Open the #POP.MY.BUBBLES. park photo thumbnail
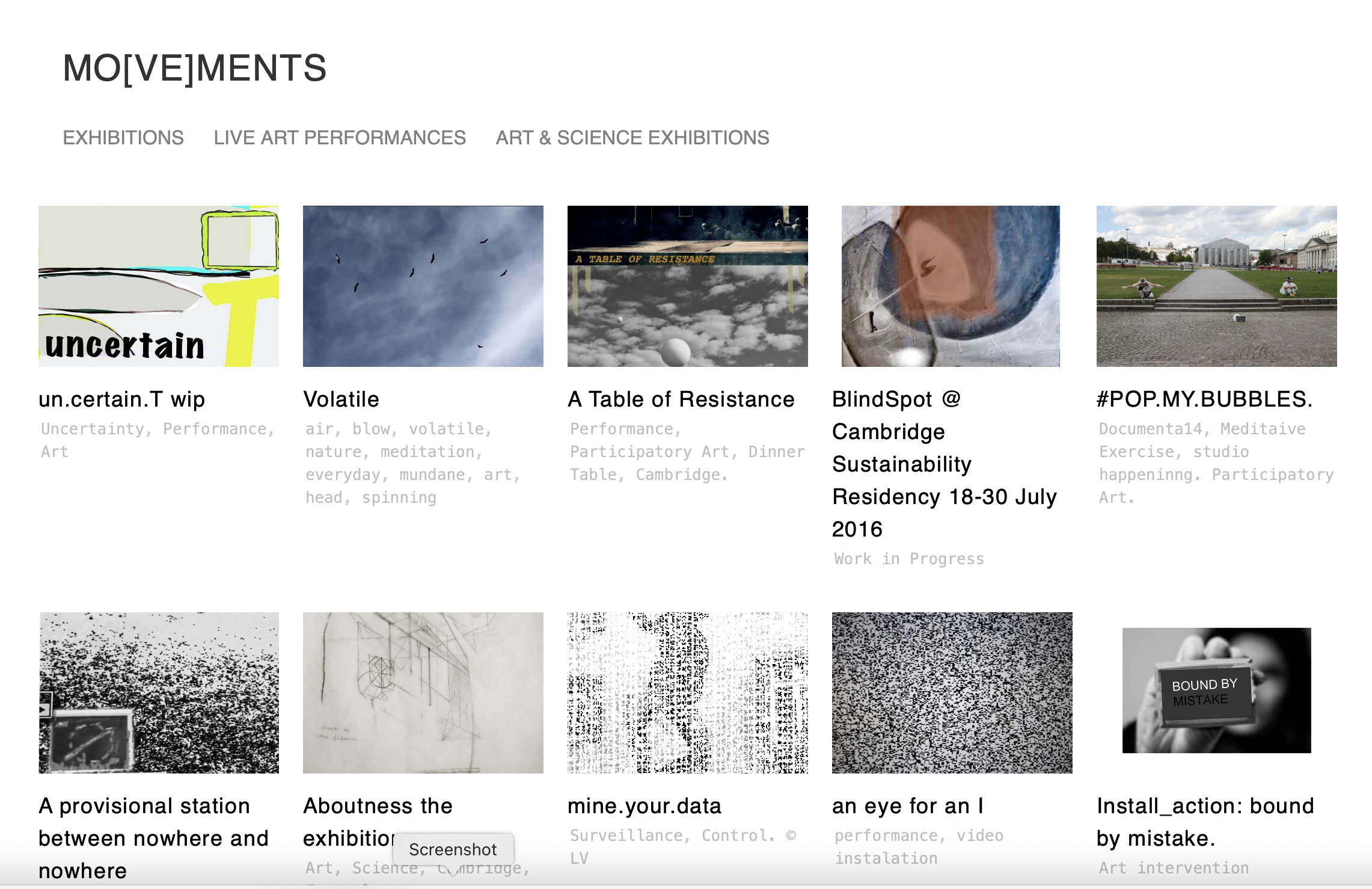 1216,286
